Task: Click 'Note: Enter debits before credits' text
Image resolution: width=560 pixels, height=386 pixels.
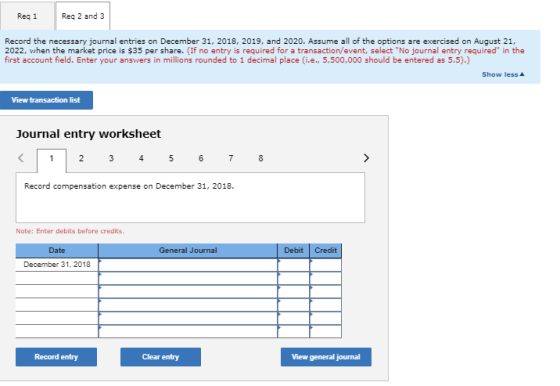Action: 70,231
